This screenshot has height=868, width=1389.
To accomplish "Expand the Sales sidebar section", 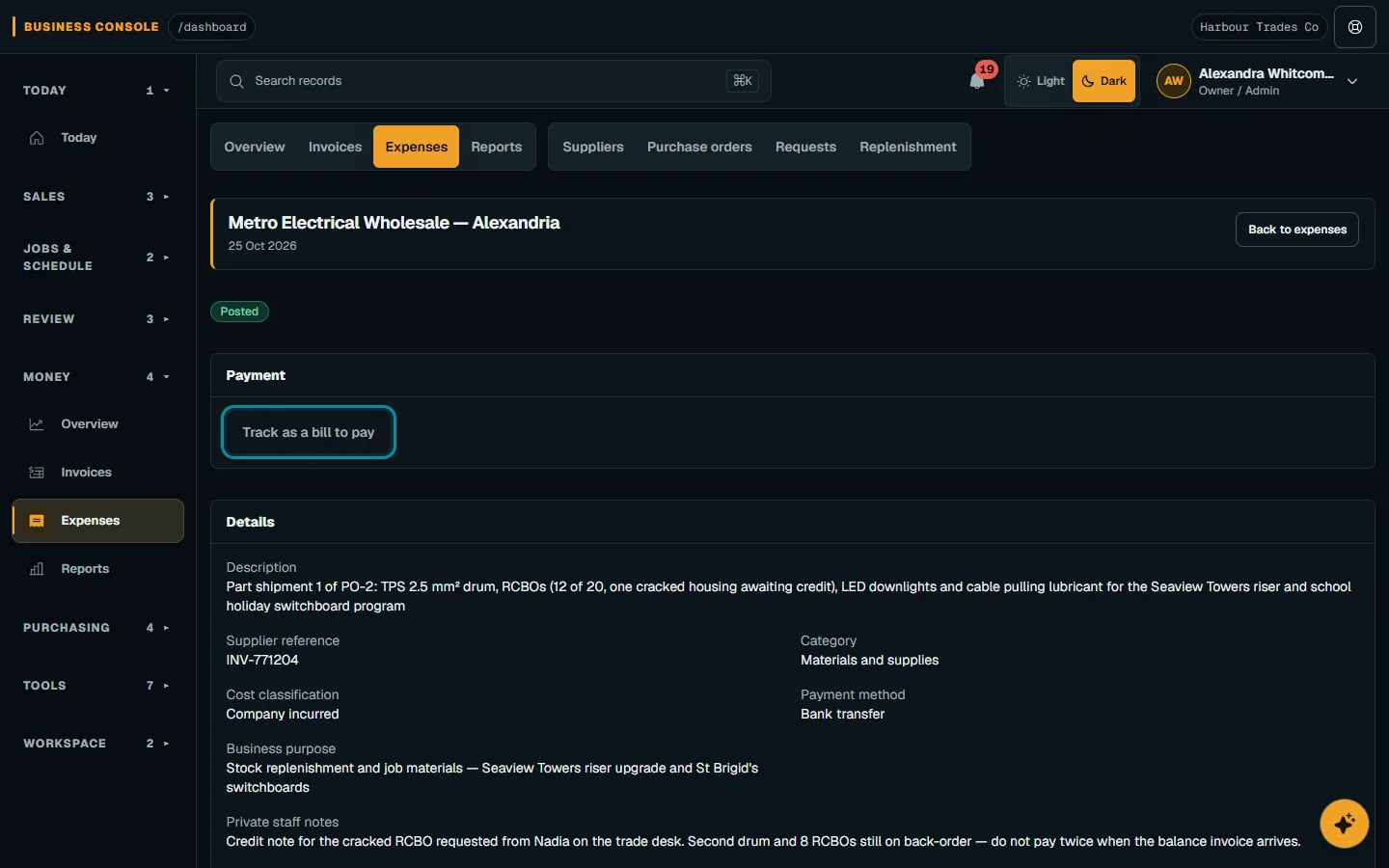I will coord(97,197).
